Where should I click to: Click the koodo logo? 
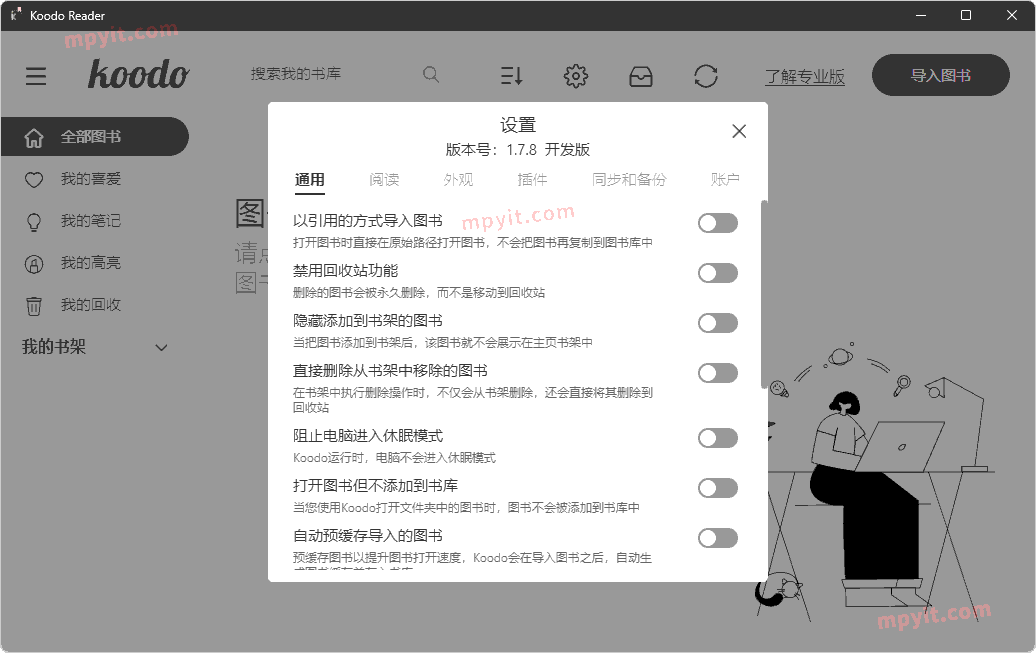tap(139, 73)
